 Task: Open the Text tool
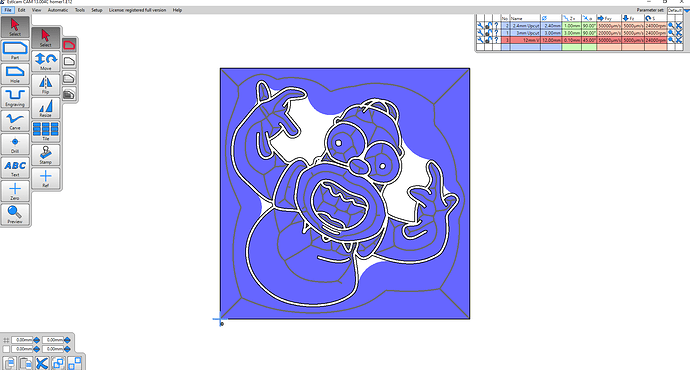(x=15, y=167)
